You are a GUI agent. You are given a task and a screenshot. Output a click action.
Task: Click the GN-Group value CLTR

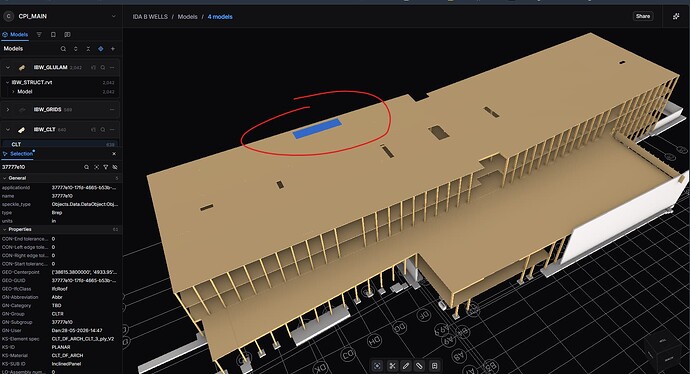58,314
